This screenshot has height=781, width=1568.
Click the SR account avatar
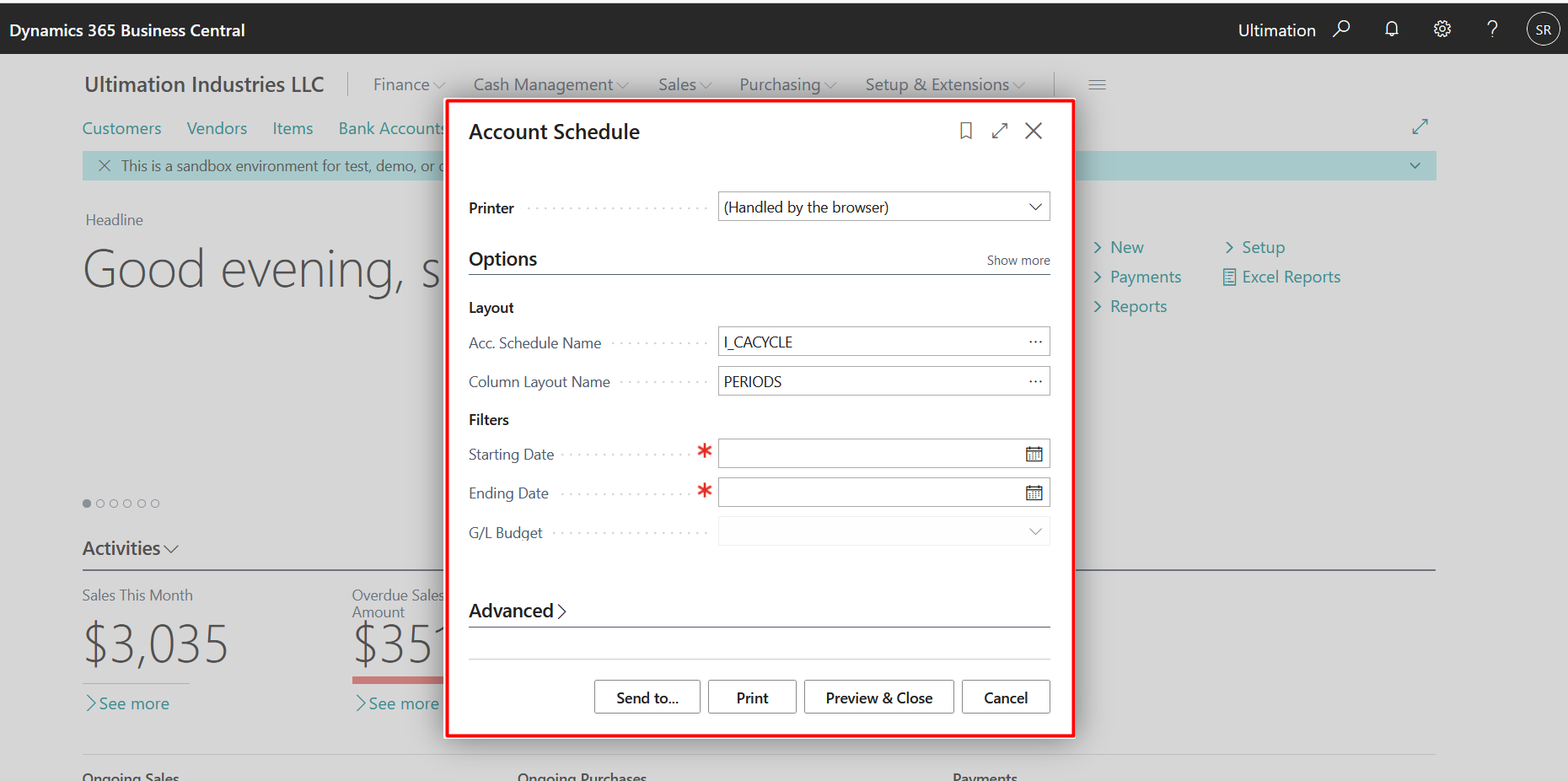coord(1543,28)
